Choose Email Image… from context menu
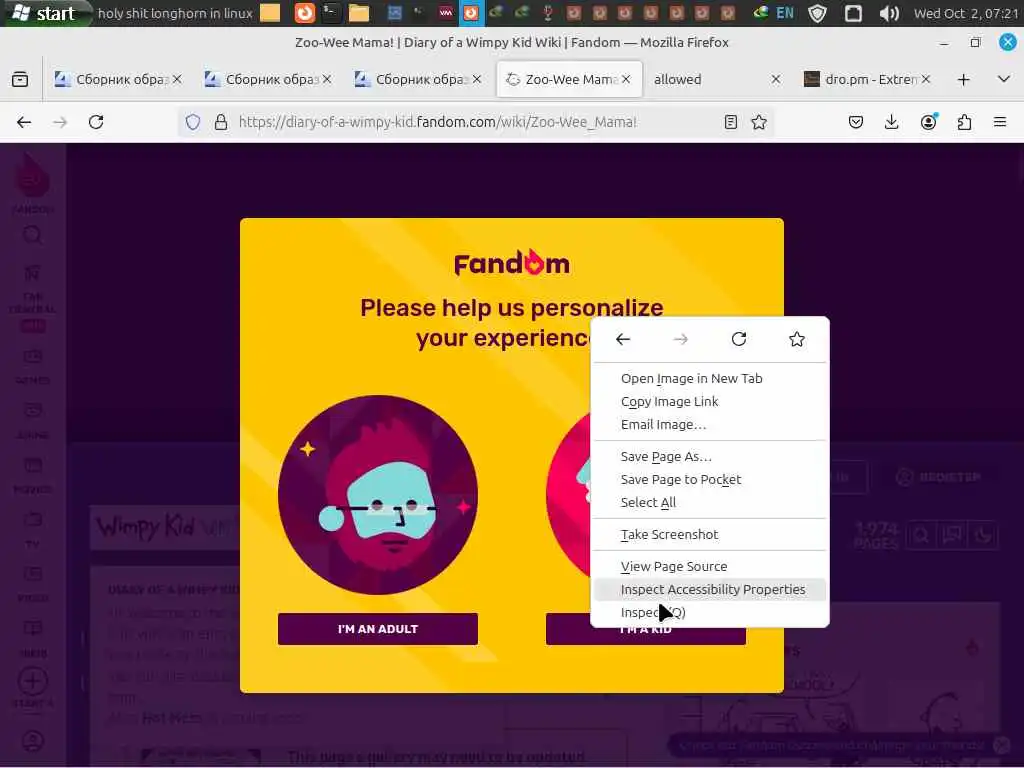The image size is (1024, 768). (710, 424)
